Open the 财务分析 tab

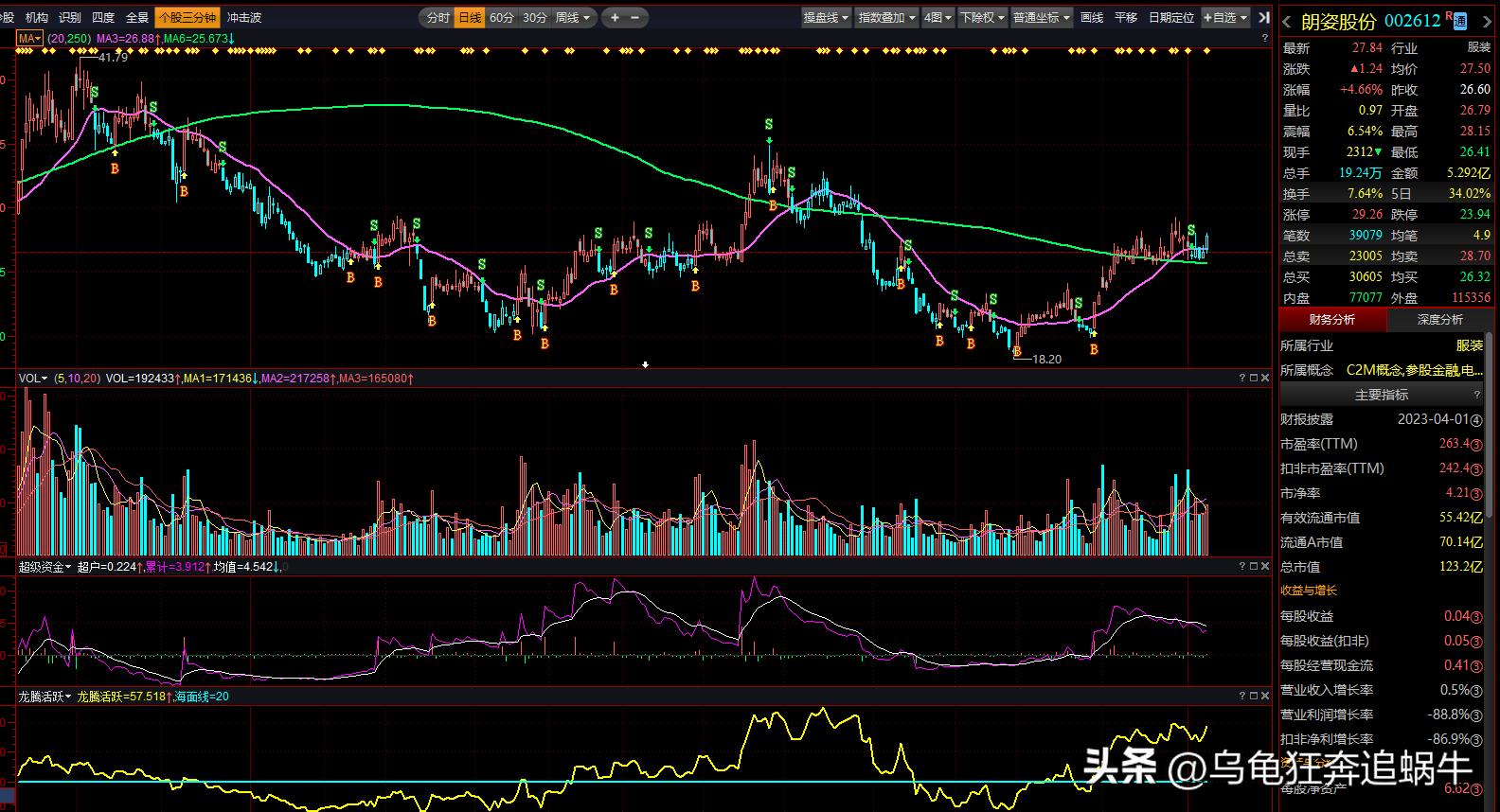1331,320
